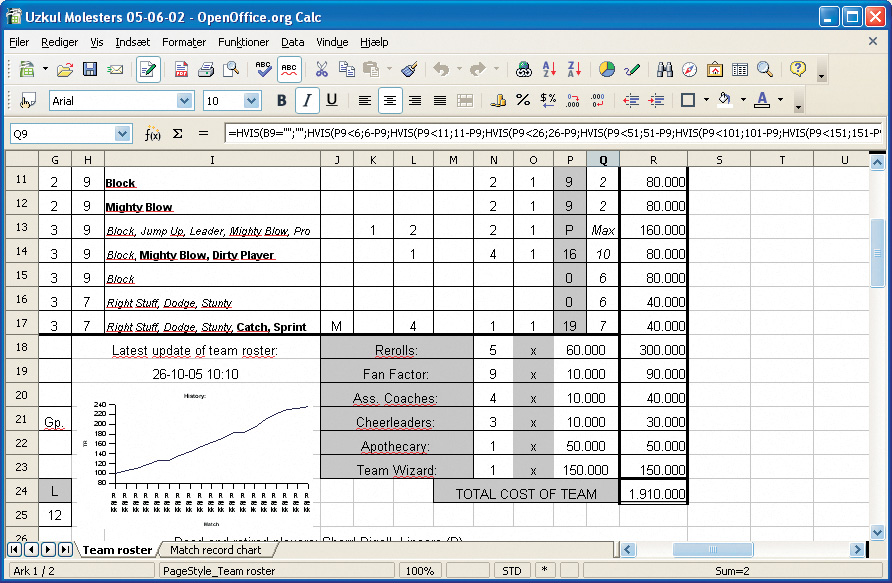
Task: Select column R header
Action: point(653,159)
